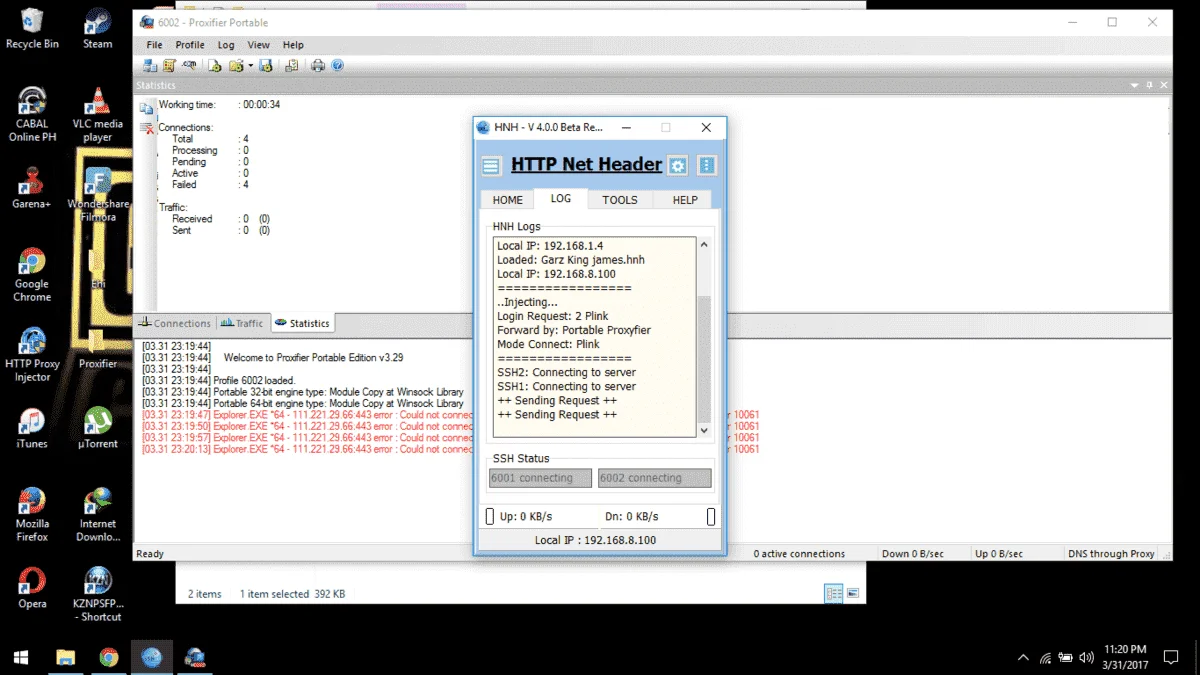Show hidden system tray icons chevron
The height and width of the screenshot is (675, 1200).
1023,658
